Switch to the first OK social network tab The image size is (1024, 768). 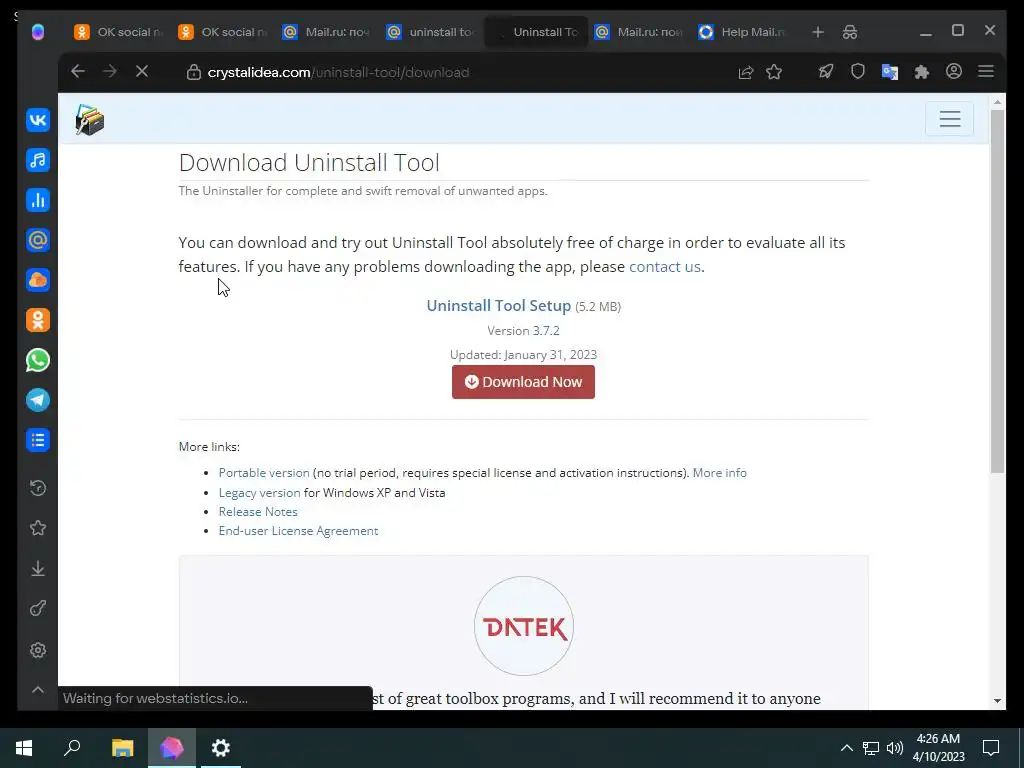click(x=120, y=32)
